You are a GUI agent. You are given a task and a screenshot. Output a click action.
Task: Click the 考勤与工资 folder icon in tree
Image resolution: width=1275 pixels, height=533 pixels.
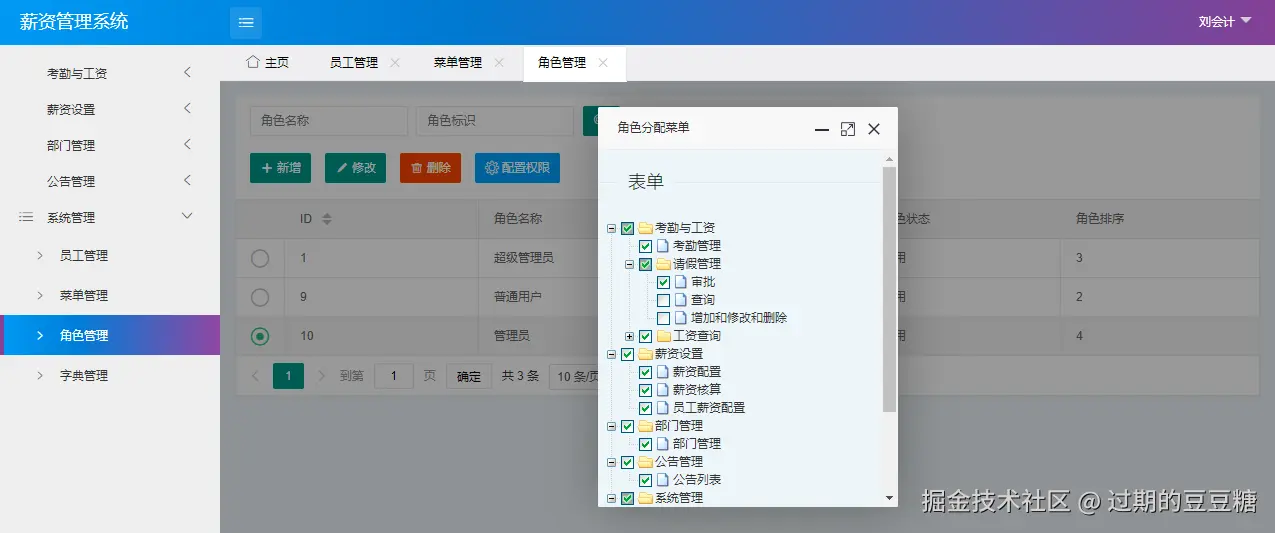[646, 228]
